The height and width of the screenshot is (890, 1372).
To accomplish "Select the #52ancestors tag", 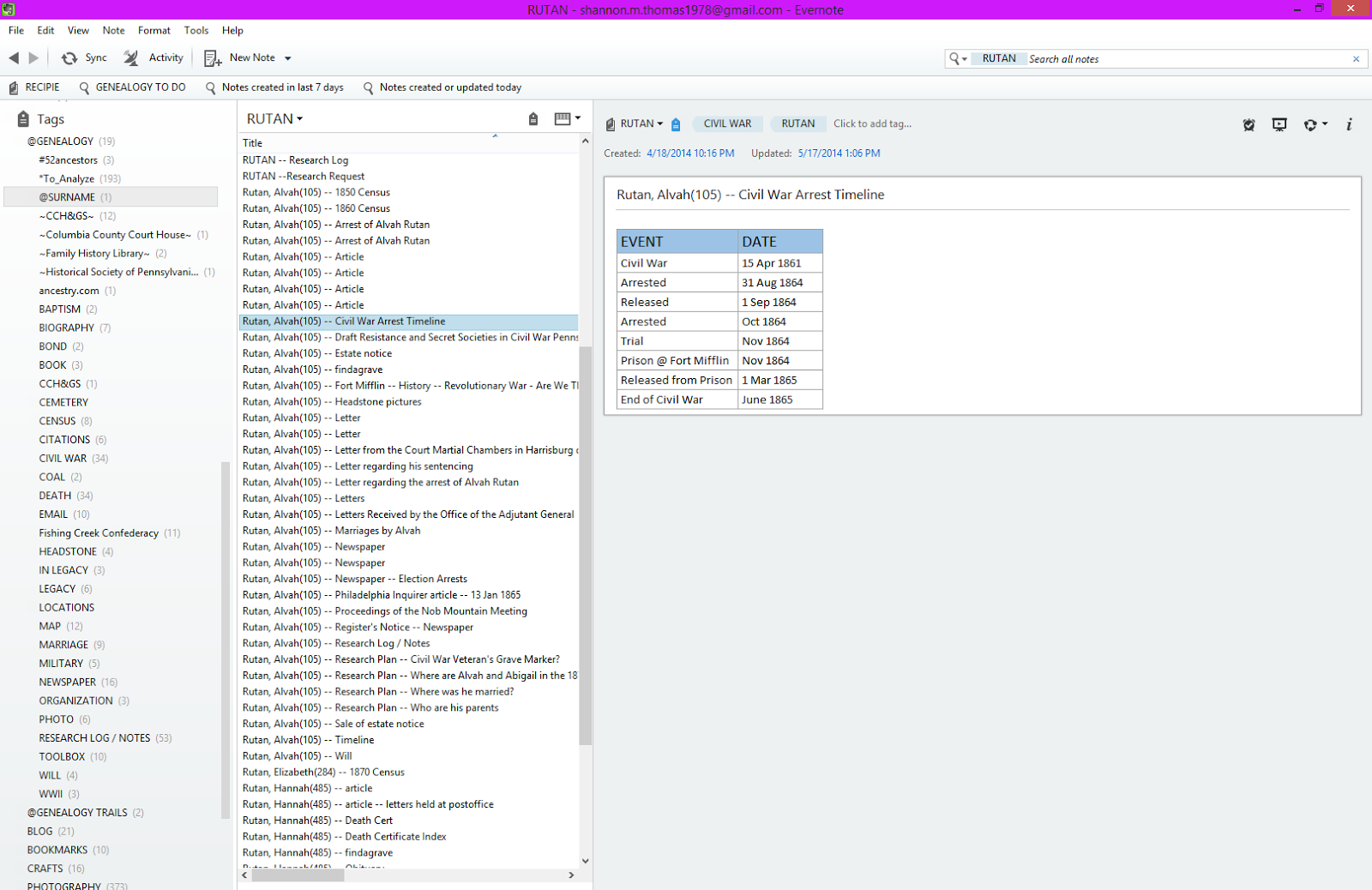I will [68, 160].
